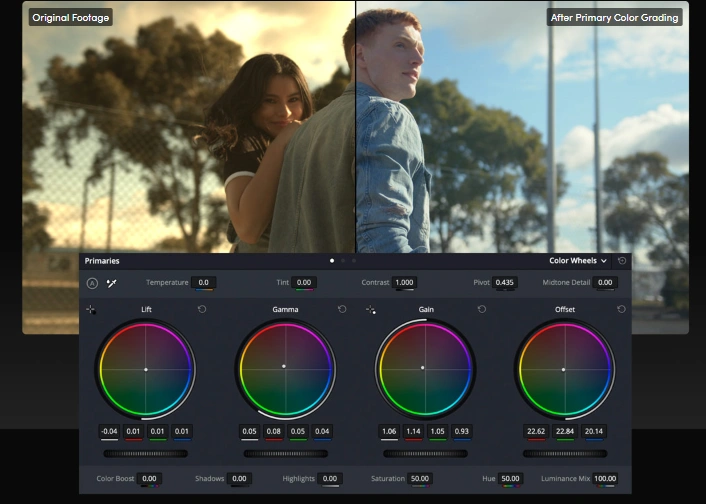706x504 pixels.
Task: Click the Midtone Detail value field
Action: pos(605,282)
